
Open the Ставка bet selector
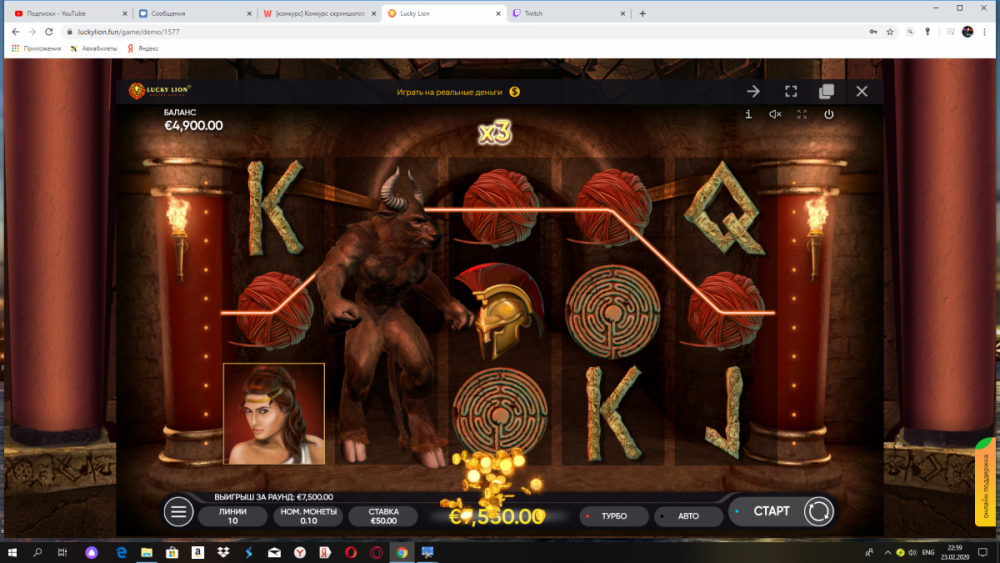(384, 516)
